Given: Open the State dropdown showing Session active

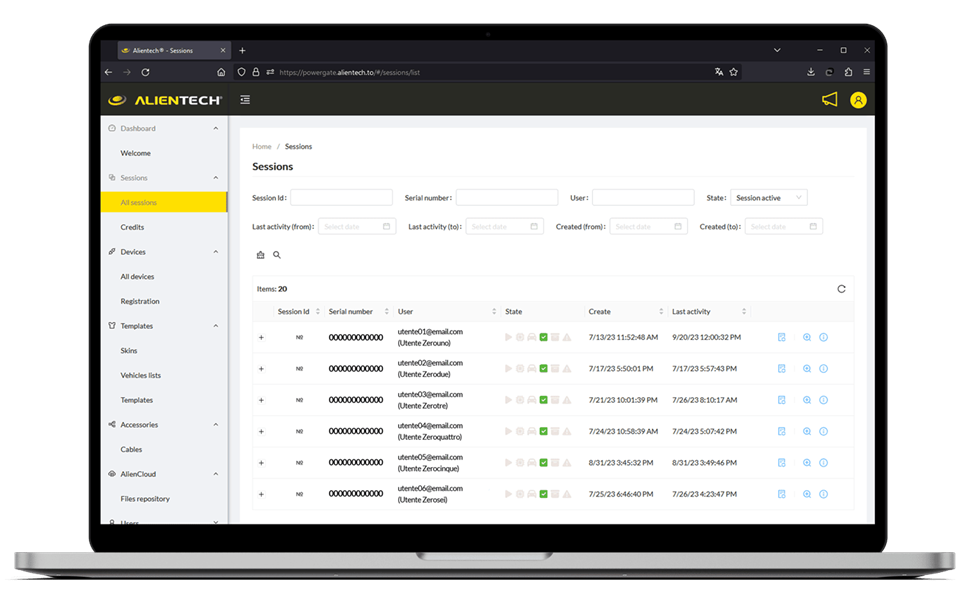Looking at the screenshot, I should point(768,198).
